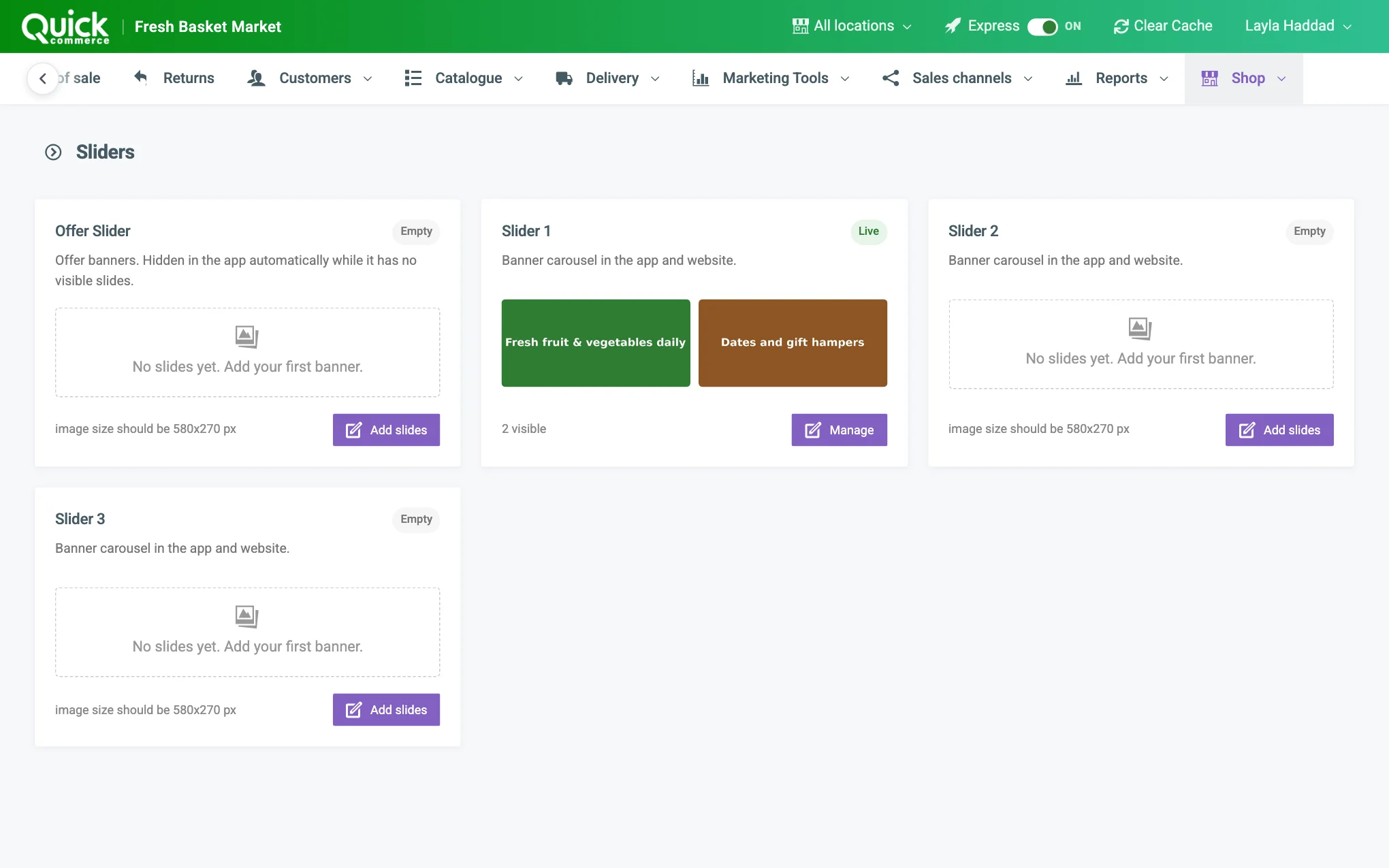Click the Express rocket icon
Viewport: 1389px width, 868px height.
coord(953,26)
